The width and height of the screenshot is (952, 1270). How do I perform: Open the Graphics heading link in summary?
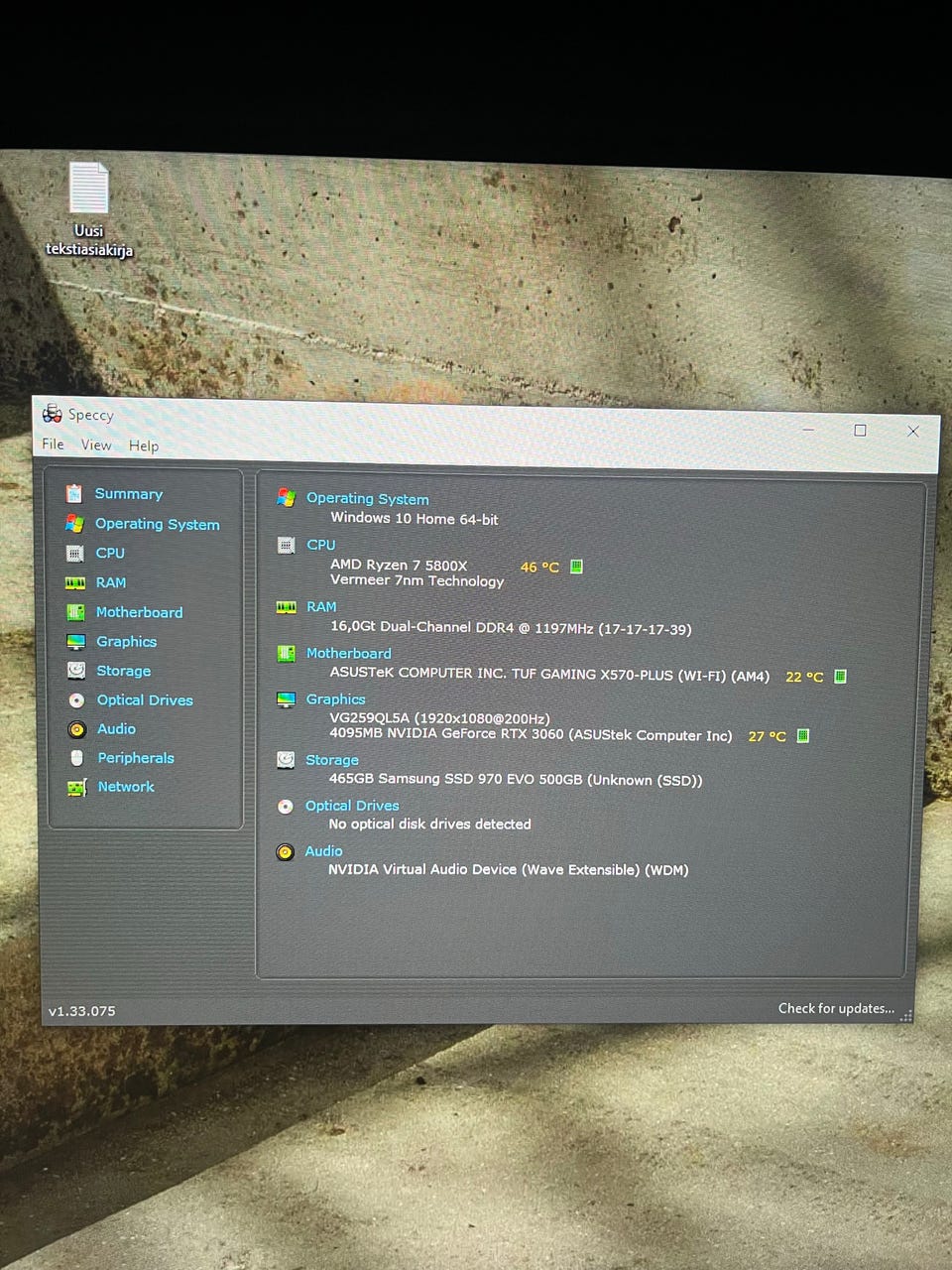[x=336, y=698]
